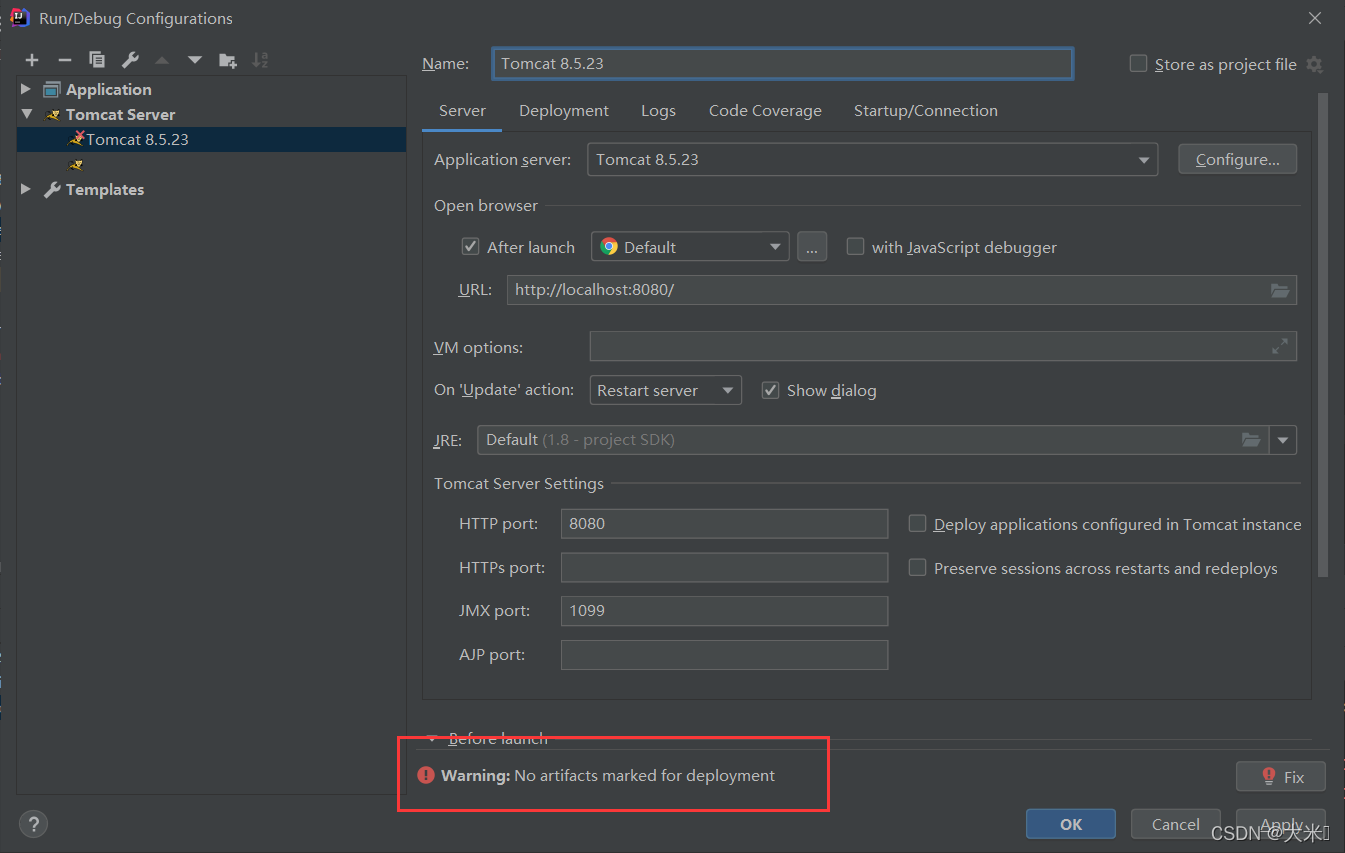
Task: Move configuration down with the arrow icon
Action: coord(194,60)
